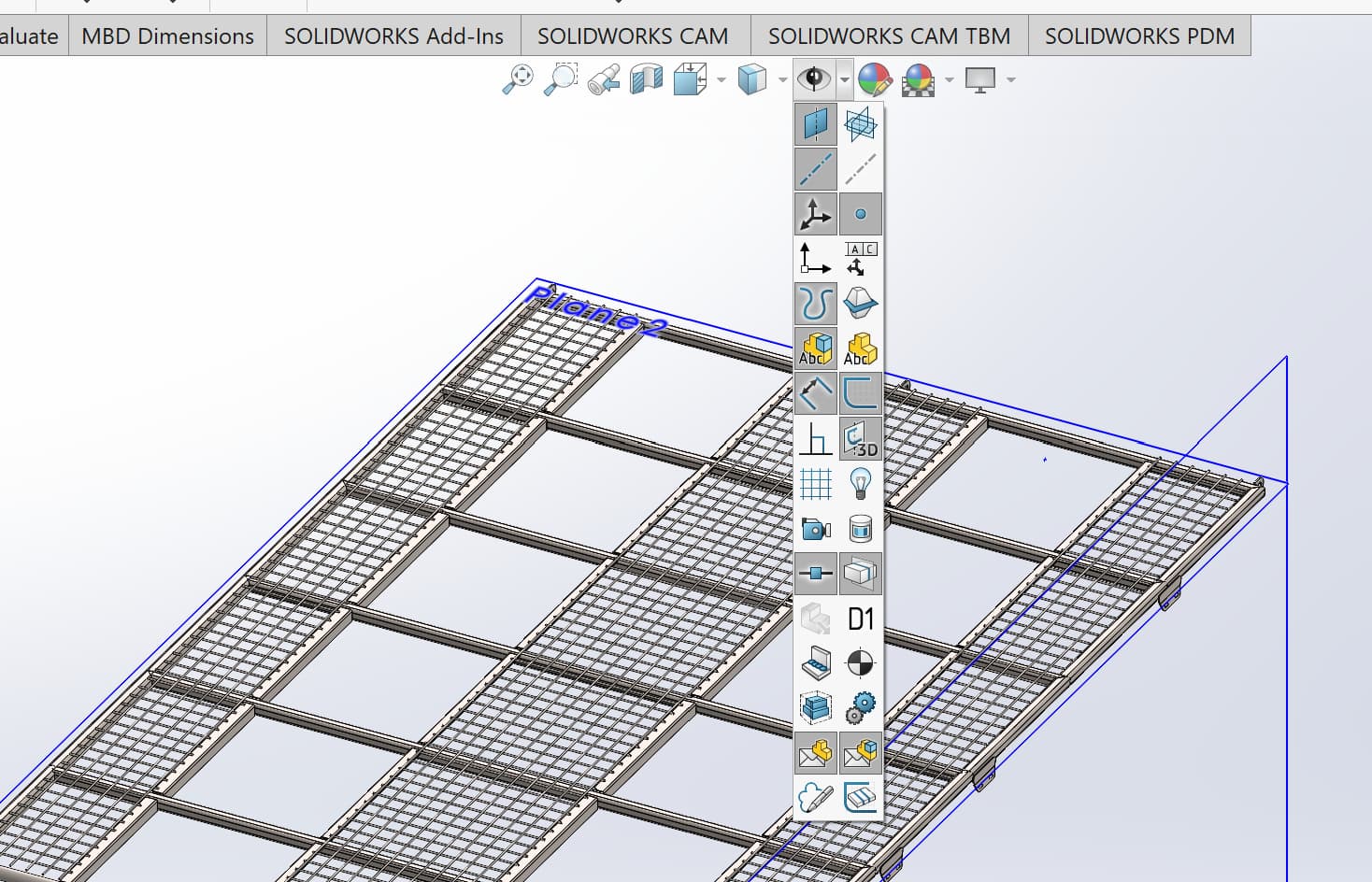This screenshot has width=1372, height=882.
Task: Toggle View Grid visibility
Action: pyautogui.click(x=815, y=483)
